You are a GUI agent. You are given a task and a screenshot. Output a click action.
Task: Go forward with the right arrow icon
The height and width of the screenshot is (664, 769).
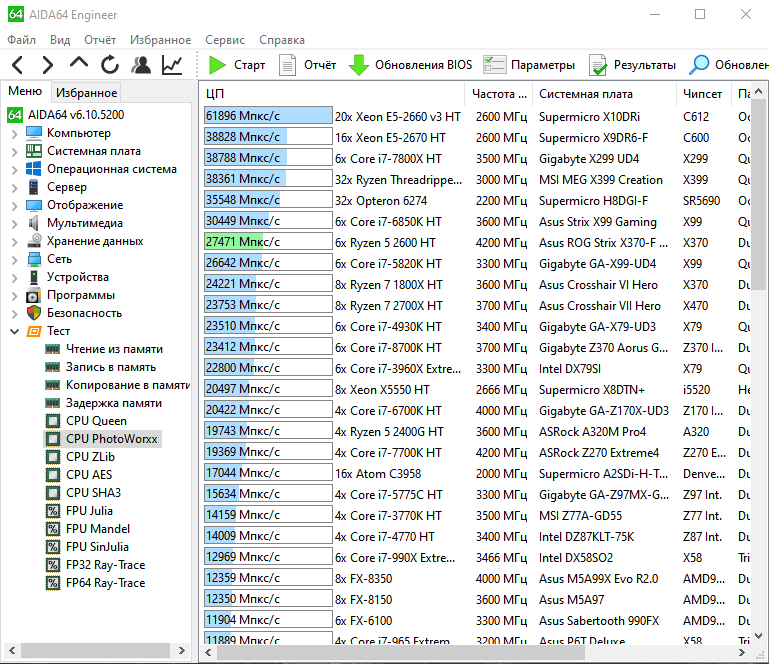[48, 65]
